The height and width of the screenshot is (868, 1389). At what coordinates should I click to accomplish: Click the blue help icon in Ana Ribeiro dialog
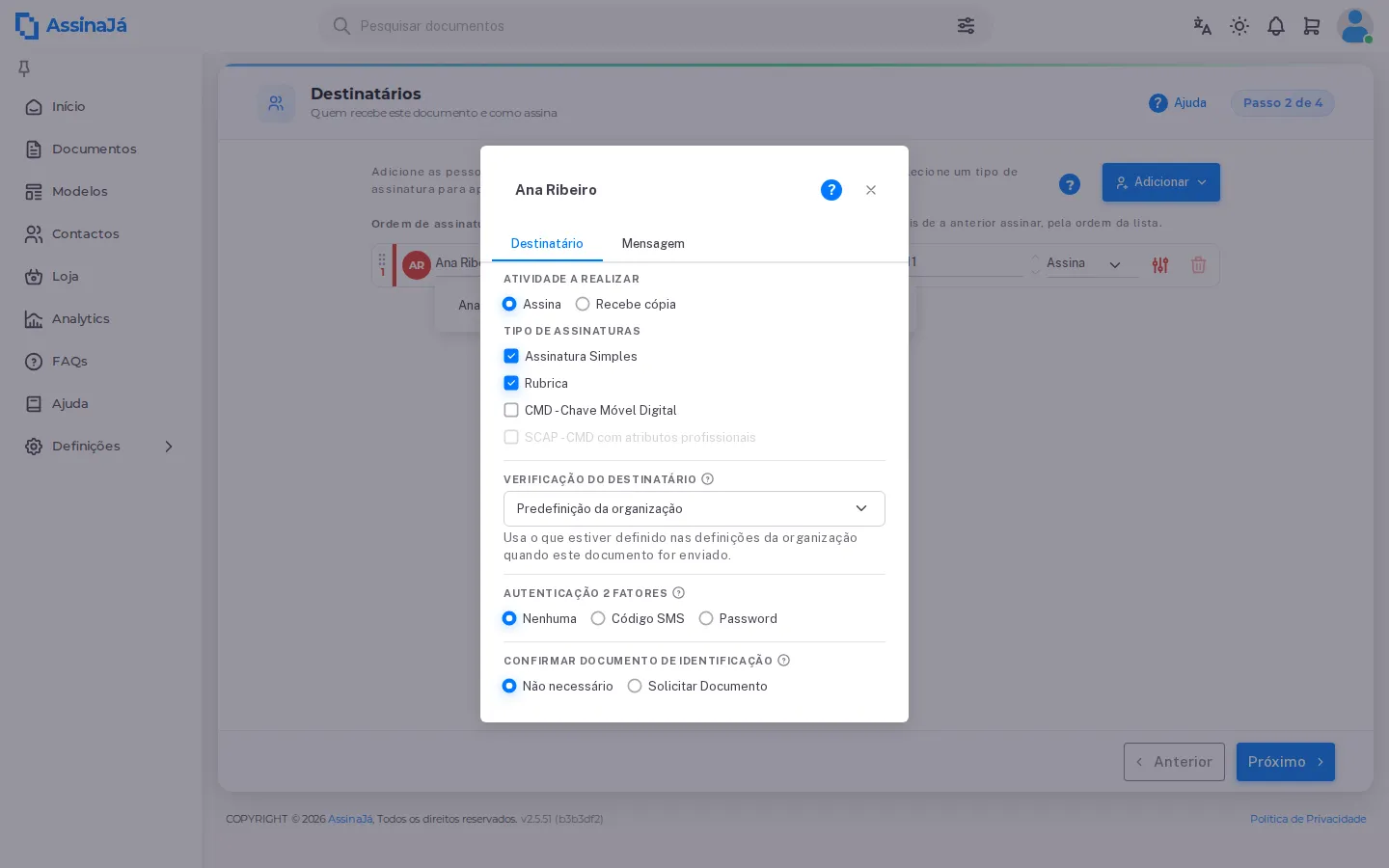click(x=831, y=190)
